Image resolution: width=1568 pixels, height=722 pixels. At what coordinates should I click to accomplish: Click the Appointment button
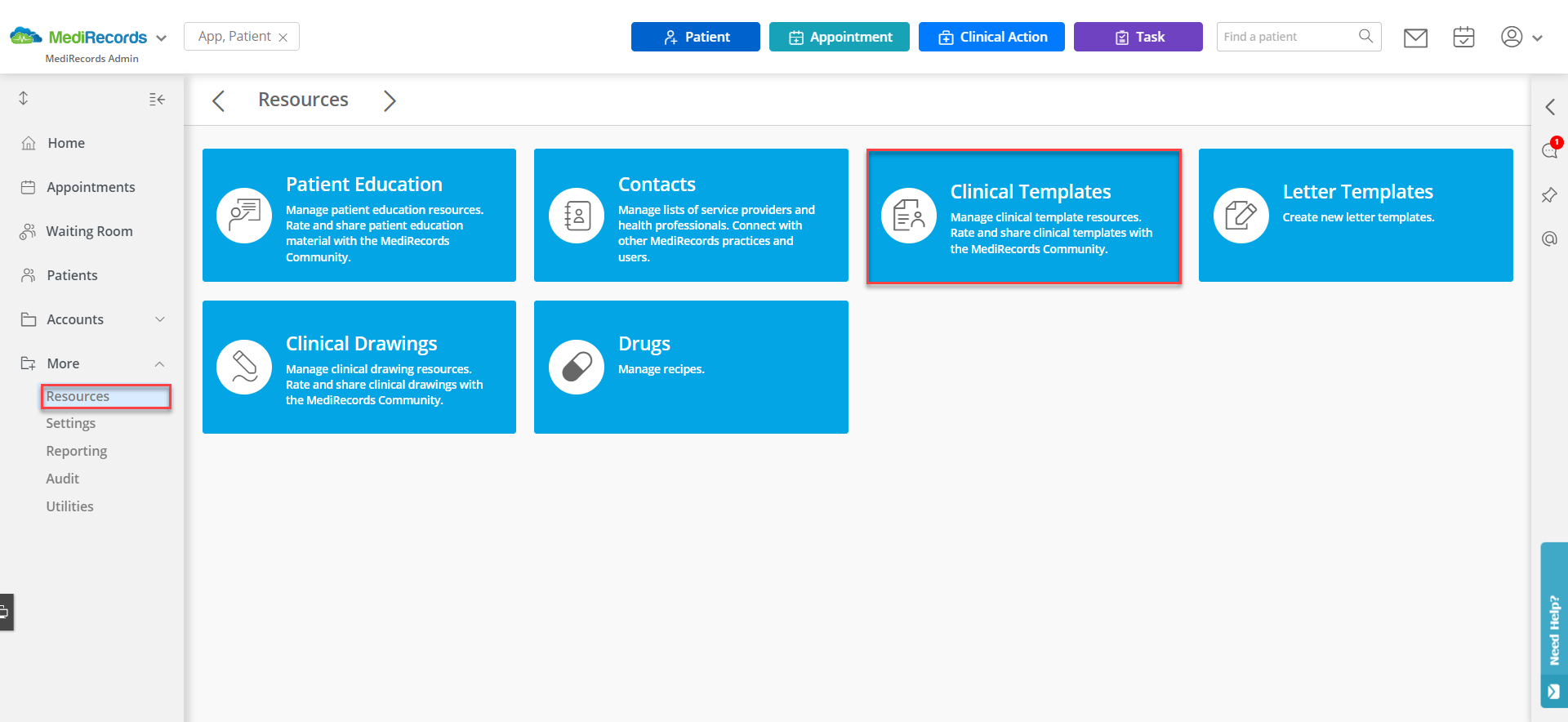point(840,37)
